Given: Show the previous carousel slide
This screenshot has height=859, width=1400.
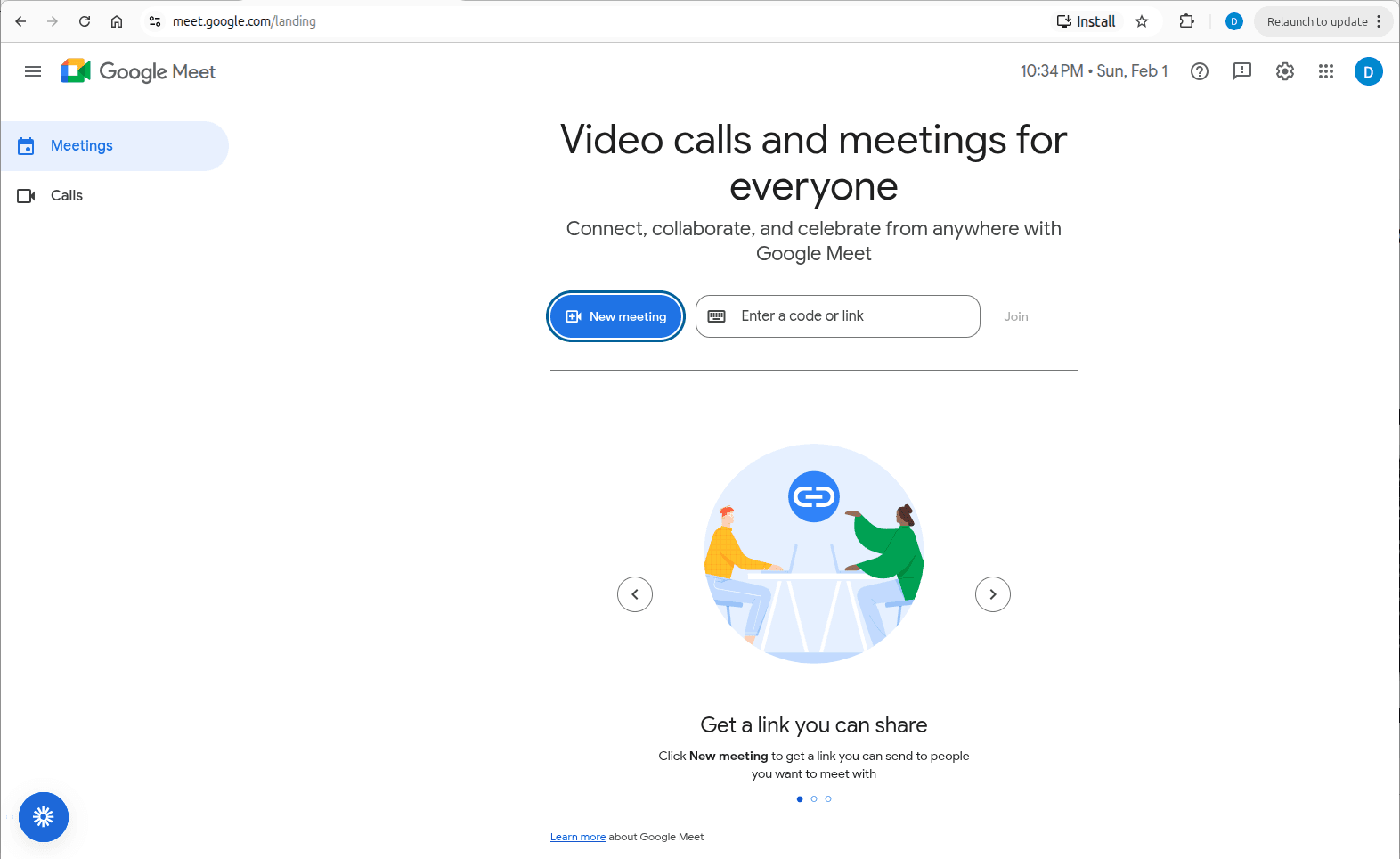Looking at the screenshot, I should 635,594.
